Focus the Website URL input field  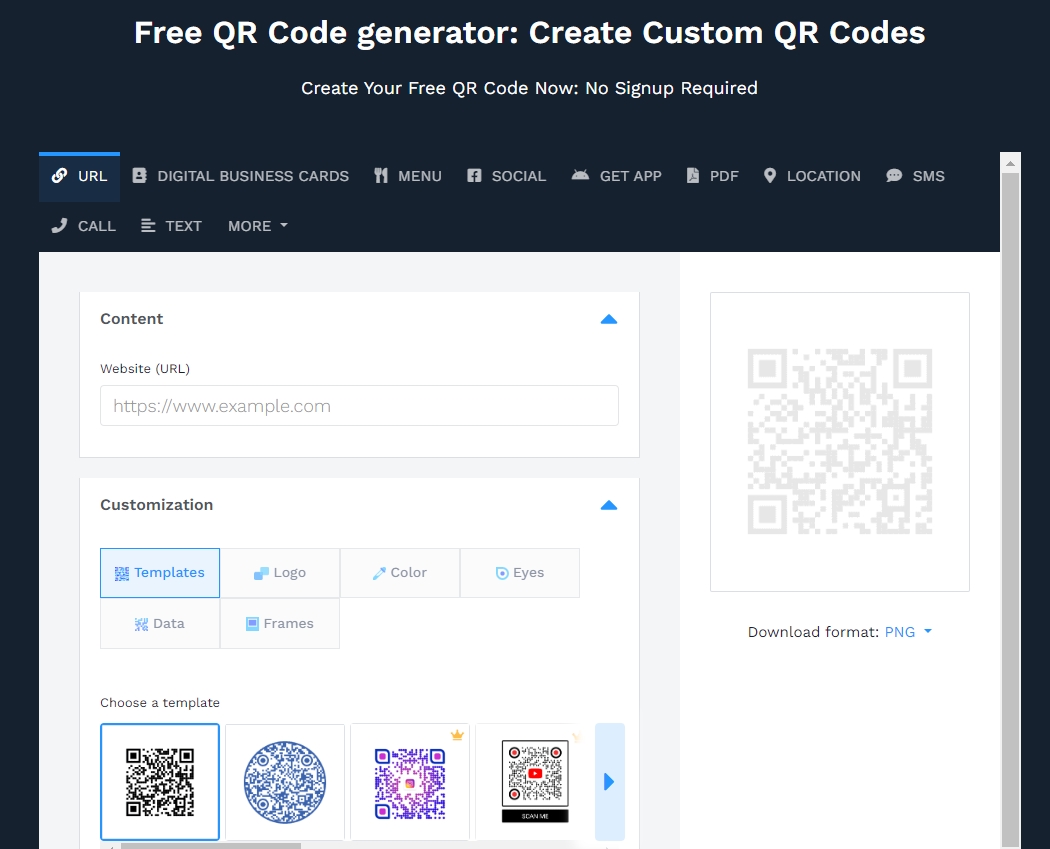click(359, 405)
